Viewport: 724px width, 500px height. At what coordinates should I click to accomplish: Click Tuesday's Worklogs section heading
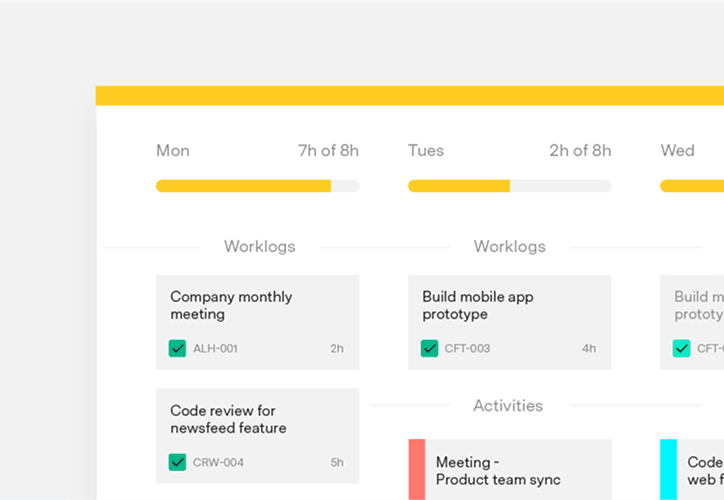510,247
